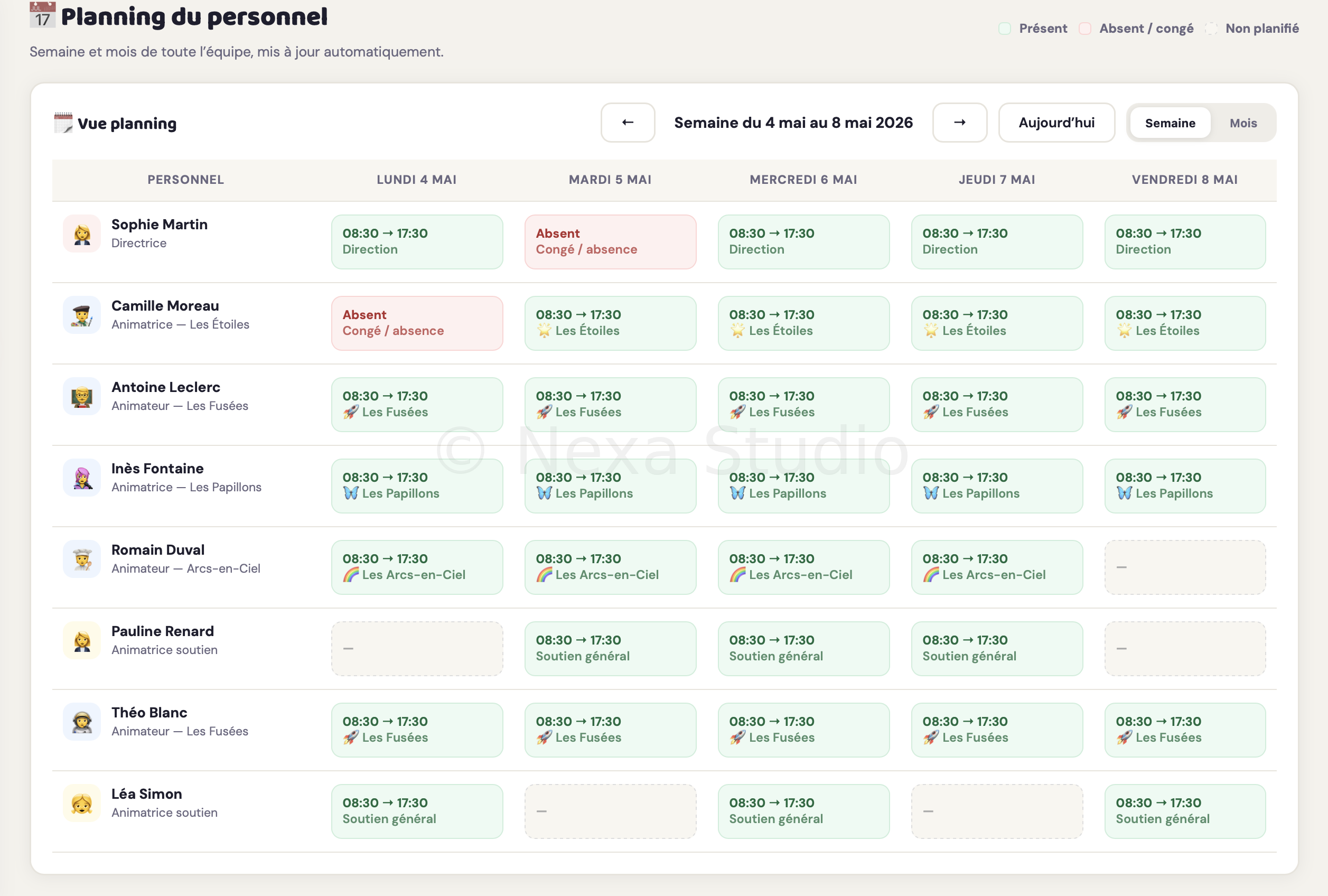Go to previous week with left arrow
This screenshot has height=896, width=1328.
click(628, 122)
